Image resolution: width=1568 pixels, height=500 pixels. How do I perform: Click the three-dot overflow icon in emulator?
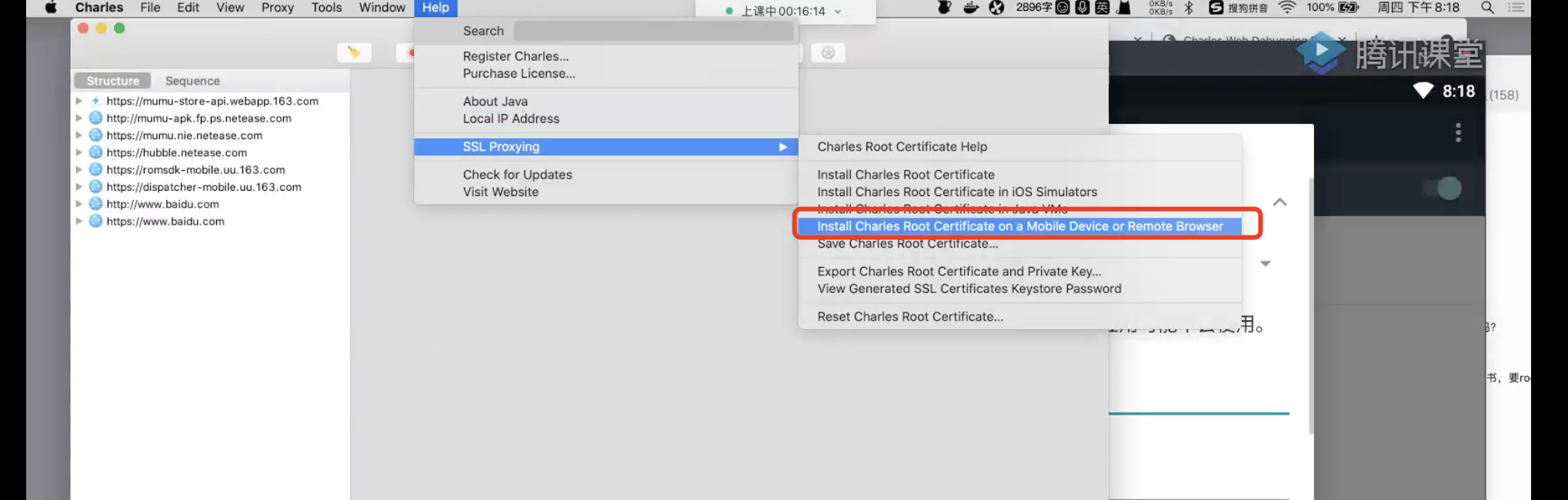tap(1458, 132)
